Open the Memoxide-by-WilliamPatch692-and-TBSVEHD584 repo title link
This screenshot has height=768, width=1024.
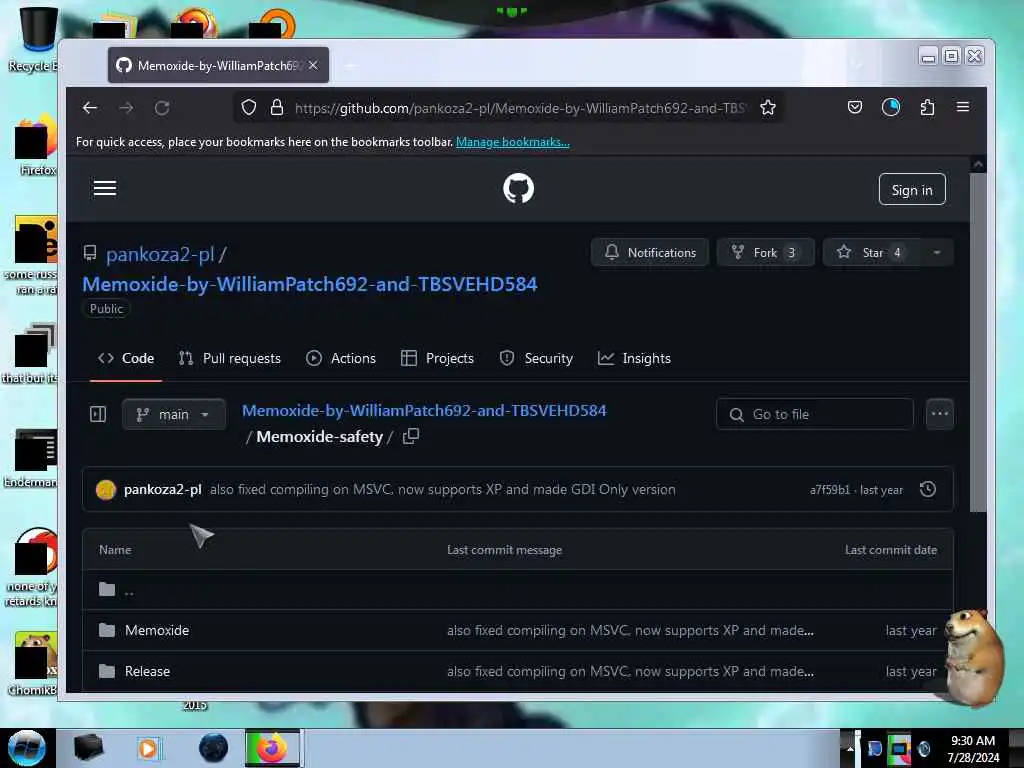click(310, 284)
